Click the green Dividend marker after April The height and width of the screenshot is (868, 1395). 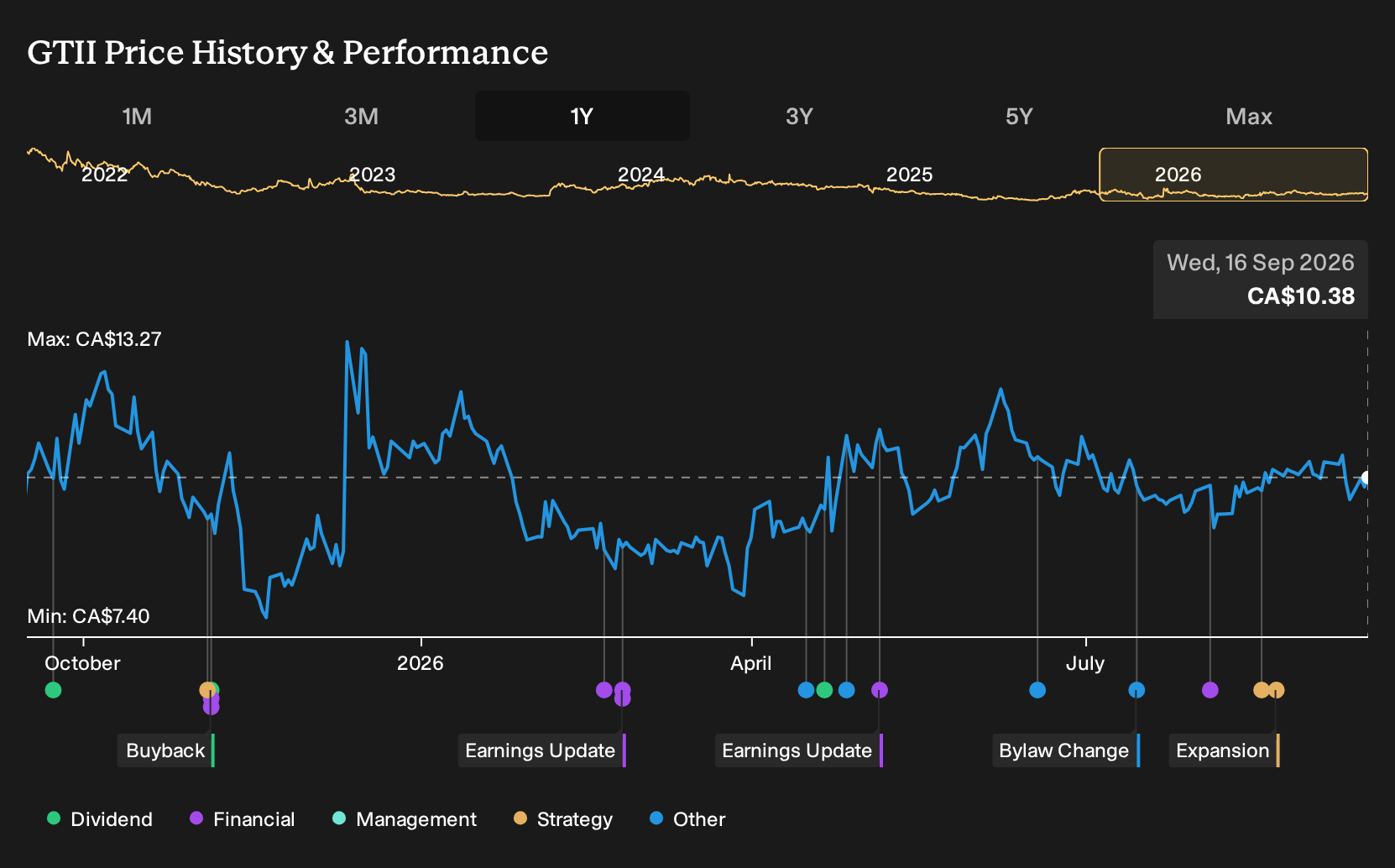click(x=824, y=690)
